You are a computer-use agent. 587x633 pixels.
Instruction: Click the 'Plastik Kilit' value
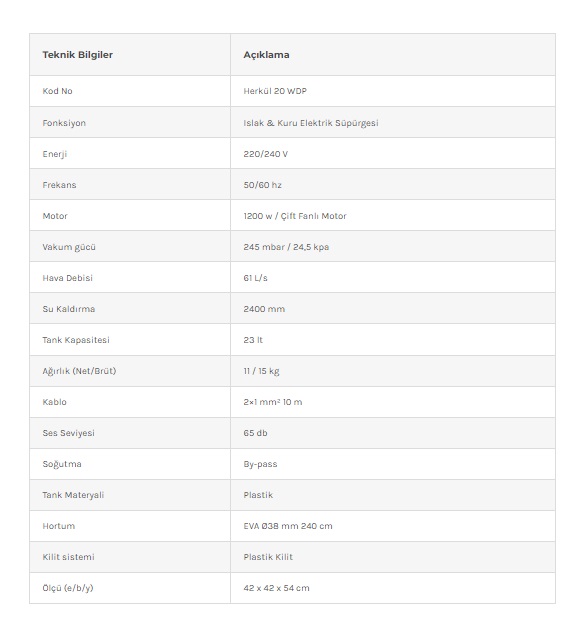(x=268, y=557)
